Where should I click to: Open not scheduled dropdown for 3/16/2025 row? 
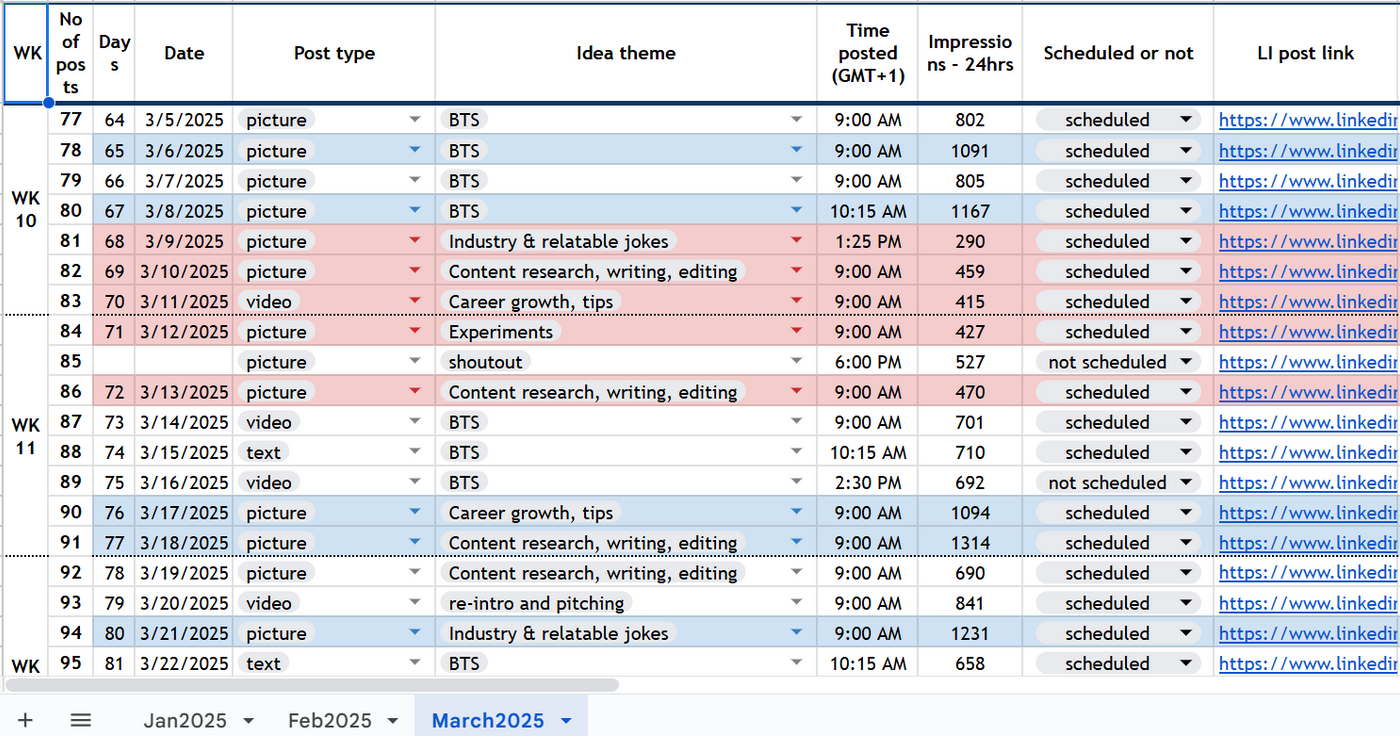click(1186, 482)
